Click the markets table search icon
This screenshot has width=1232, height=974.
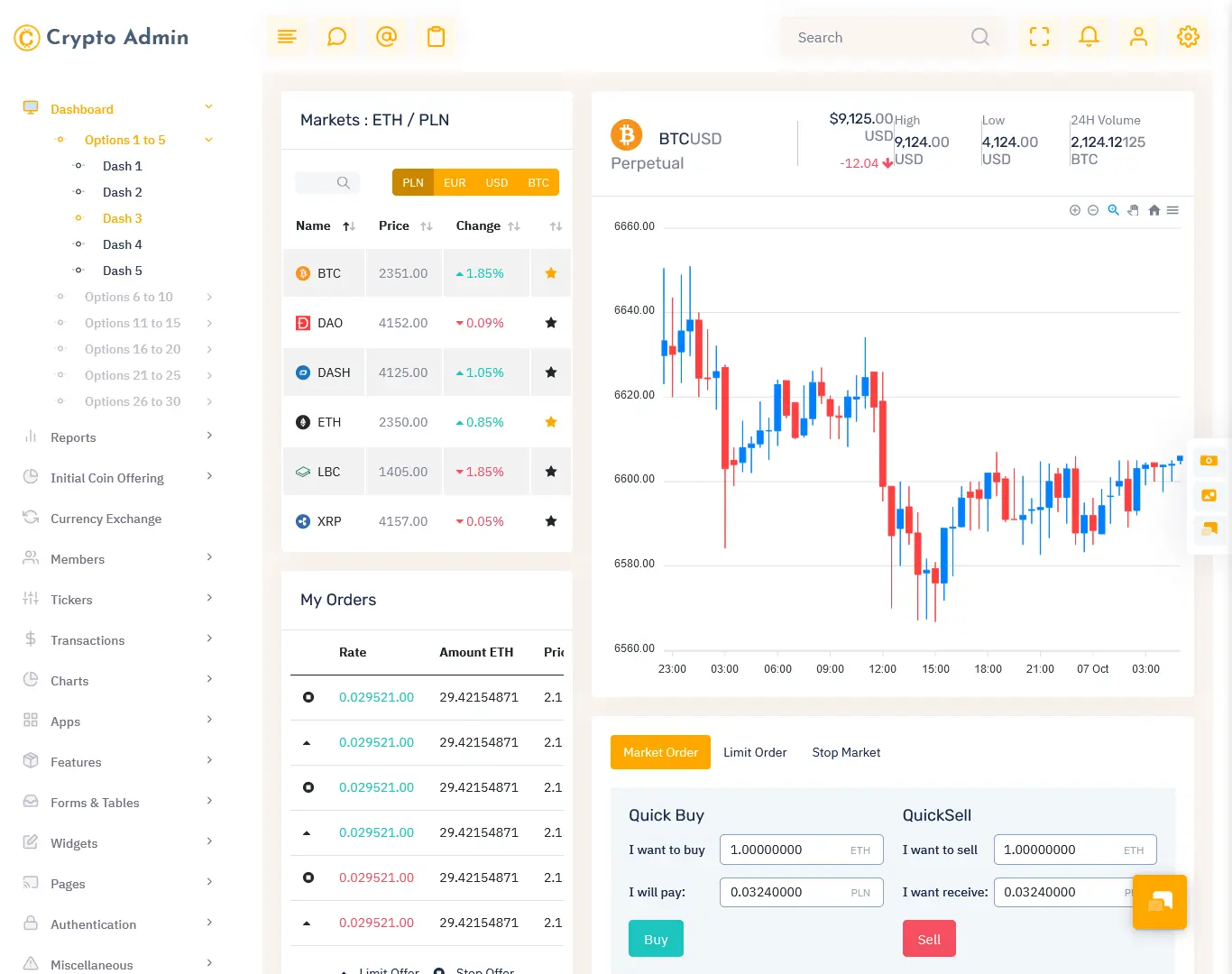[x=344, y=182]
